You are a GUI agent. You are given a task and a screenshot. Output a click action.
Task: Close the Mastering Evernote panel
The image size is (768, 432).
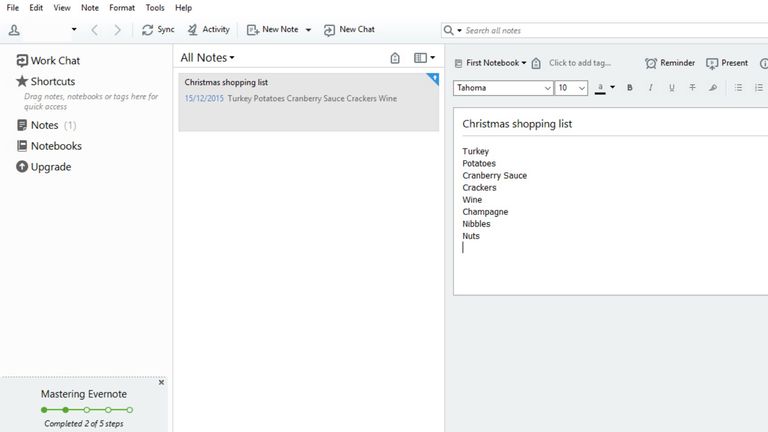click(161, 383)
